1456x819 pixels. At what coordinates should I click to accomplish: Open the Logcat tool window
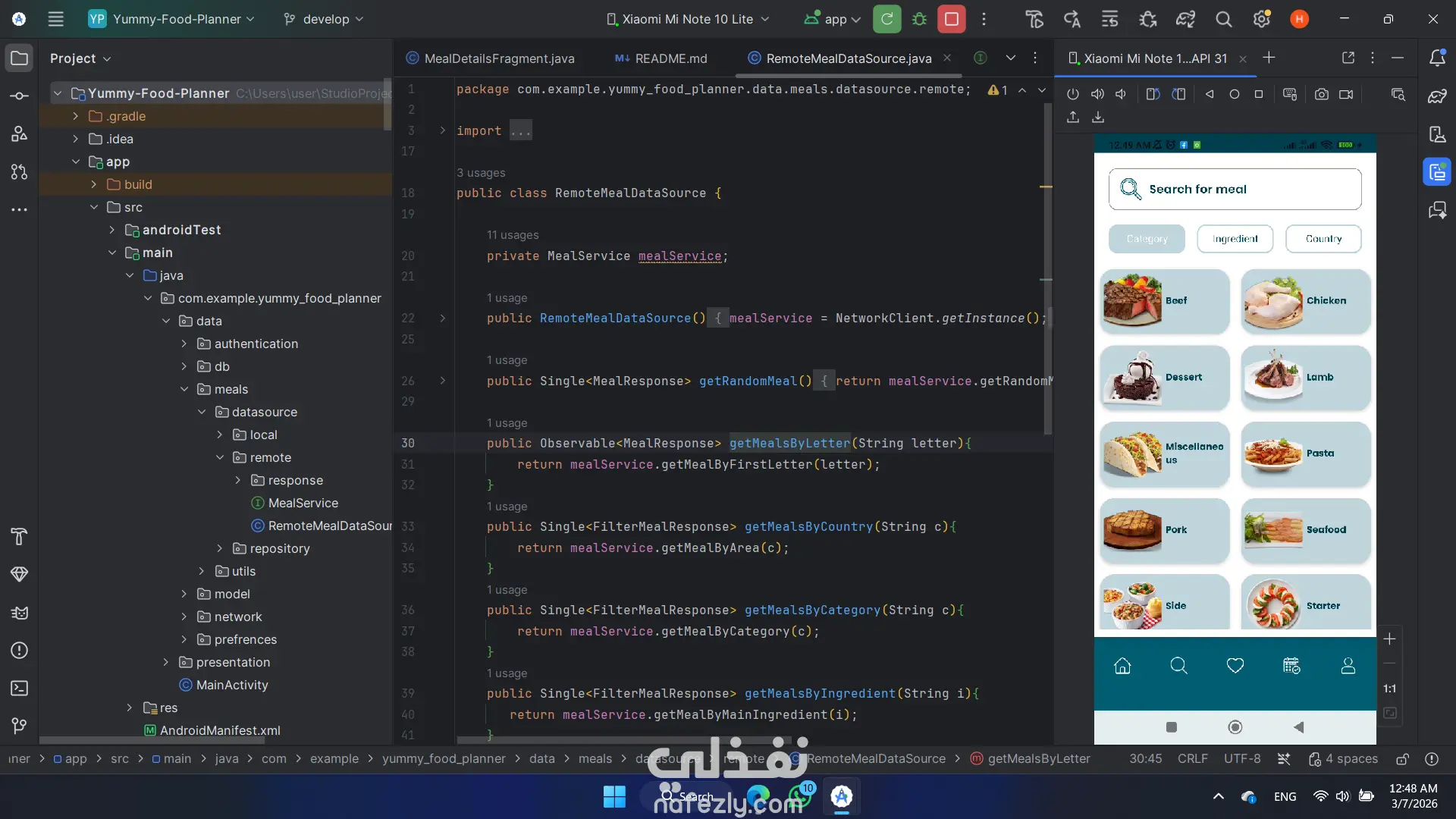pyautogui.click(x=20, y=613)
